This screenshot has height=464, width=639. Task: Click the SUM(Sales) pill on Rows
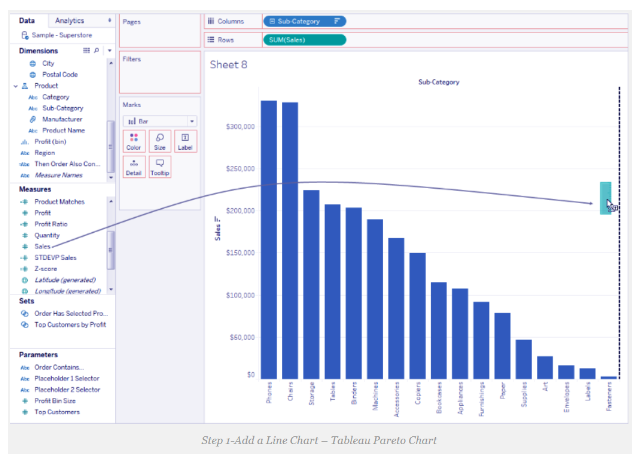pyautogui.click(x=305, y=39)
